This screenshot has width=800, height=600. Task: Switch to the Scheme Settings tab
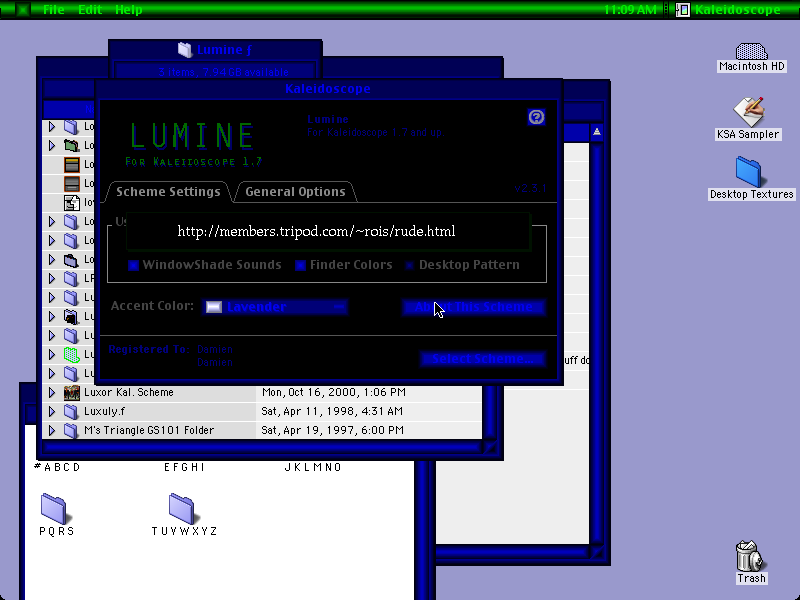point(168,192)
